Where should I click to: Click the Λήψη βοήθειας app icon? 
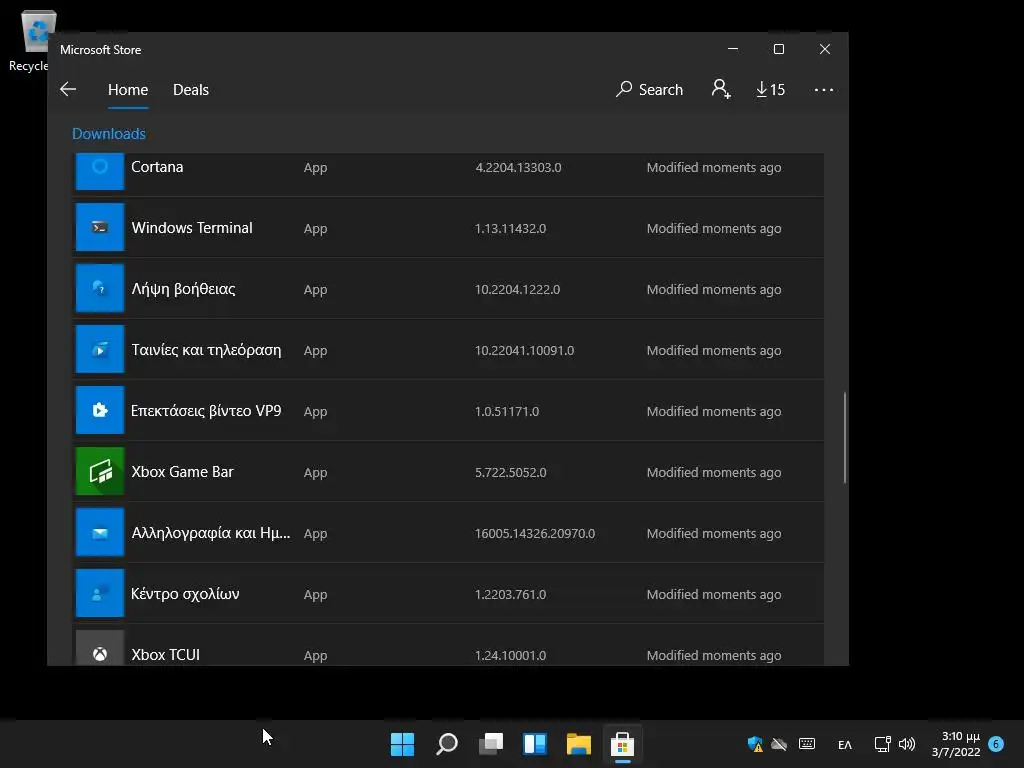100,288
